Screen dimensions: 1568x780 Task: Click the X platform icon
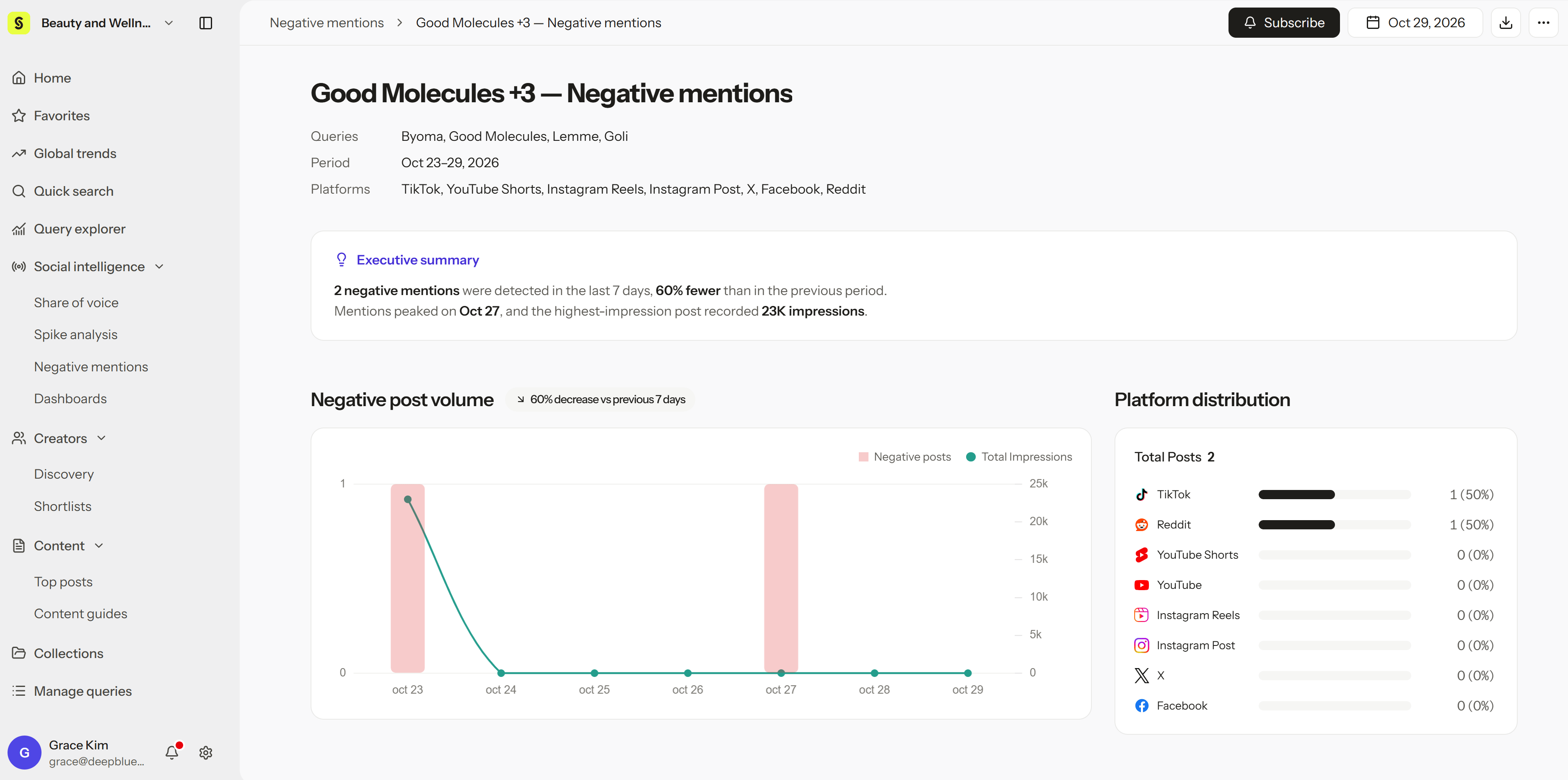pyautogui.click(x=1141, y=675)
